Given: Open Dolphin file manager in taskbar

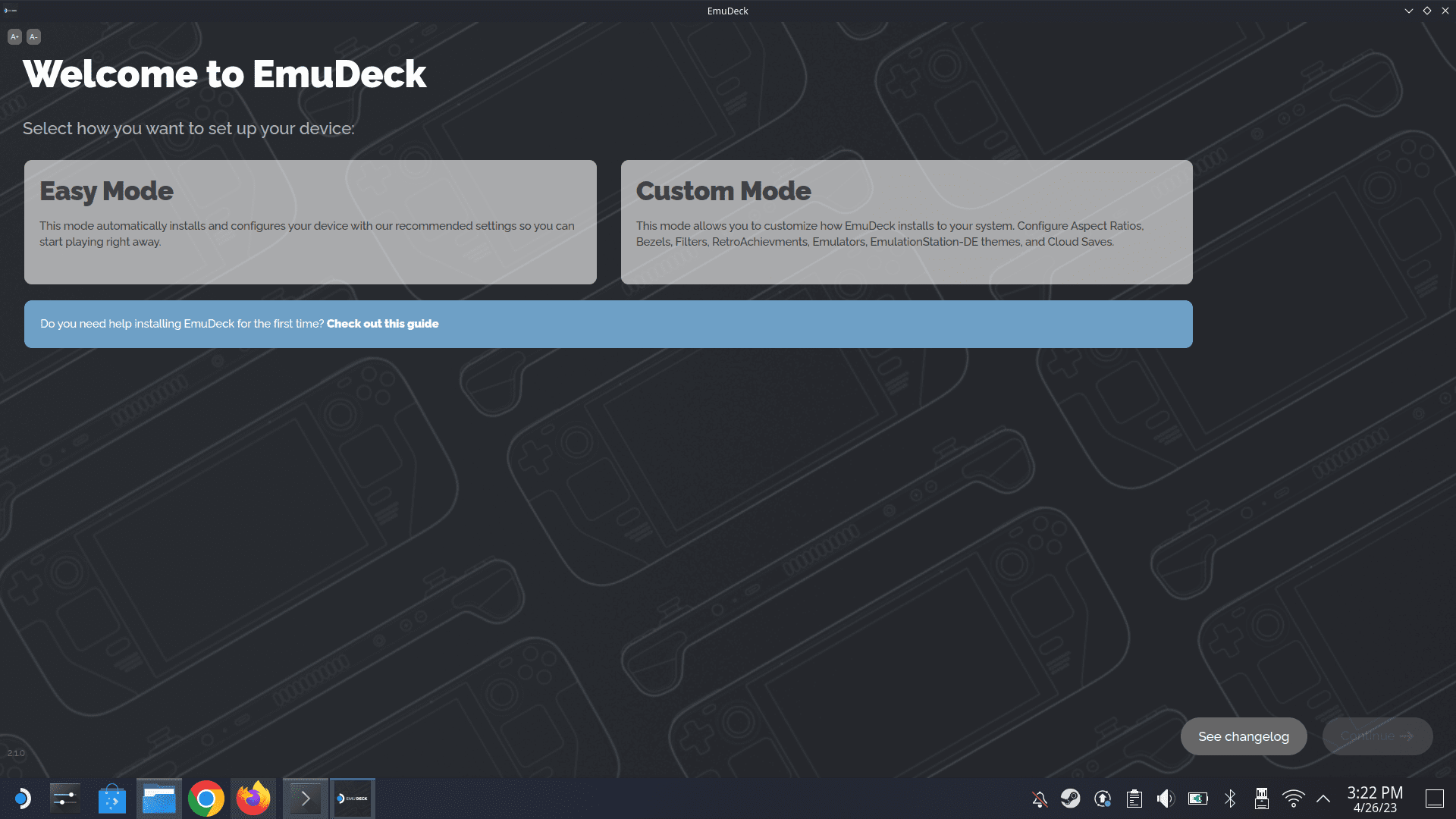Looking at the screenshot, I should pos(159,799).
